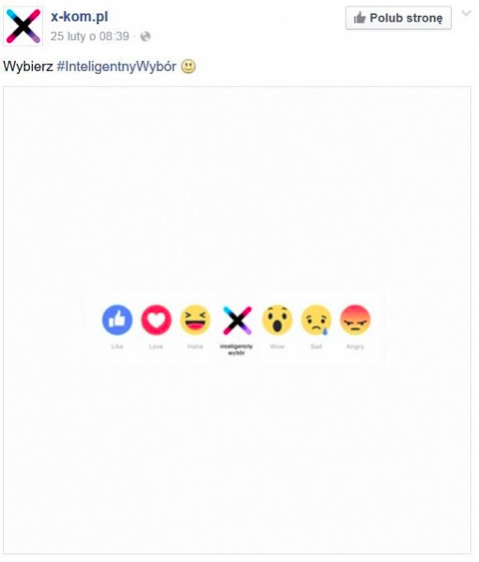Viewport: 479px width, 562px height.
Task: Open the x-kom.pl page name link
Action: tap(79, 17)
